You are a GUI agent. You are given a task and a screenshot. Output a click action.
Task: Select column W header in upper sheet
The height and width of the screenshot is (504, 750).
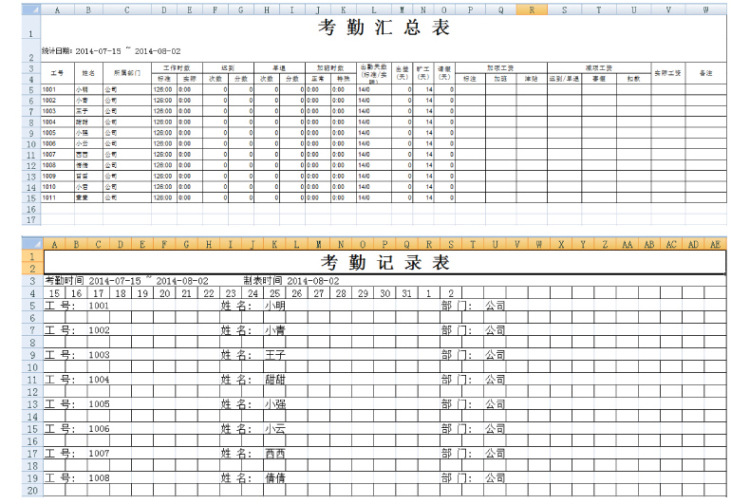pyautogui.click(x=705, y=10)
